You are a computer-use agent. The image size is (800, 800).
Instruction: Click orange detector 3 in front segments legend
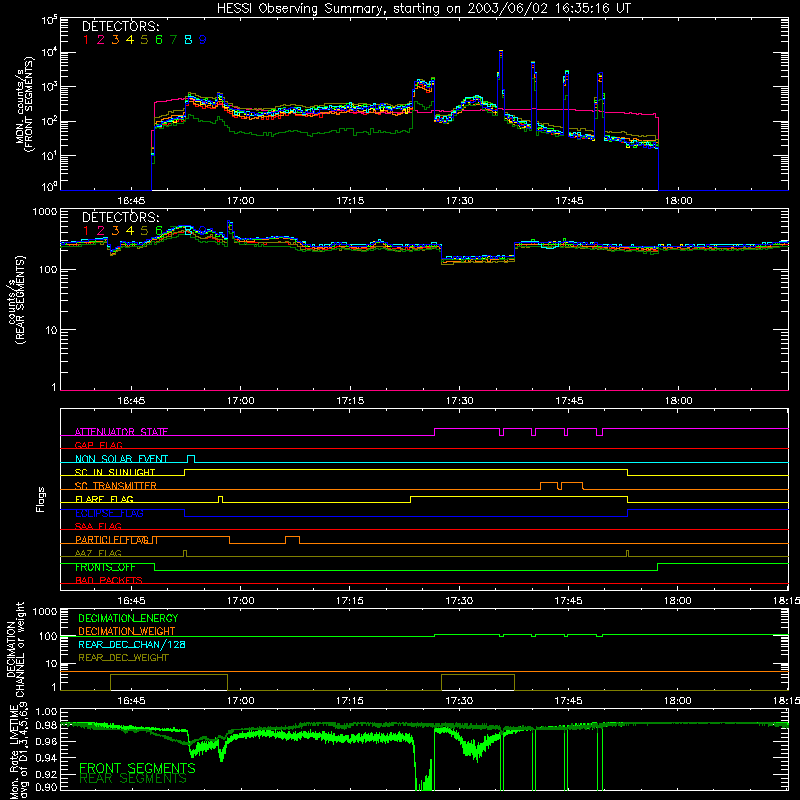(x=115, y=40)
